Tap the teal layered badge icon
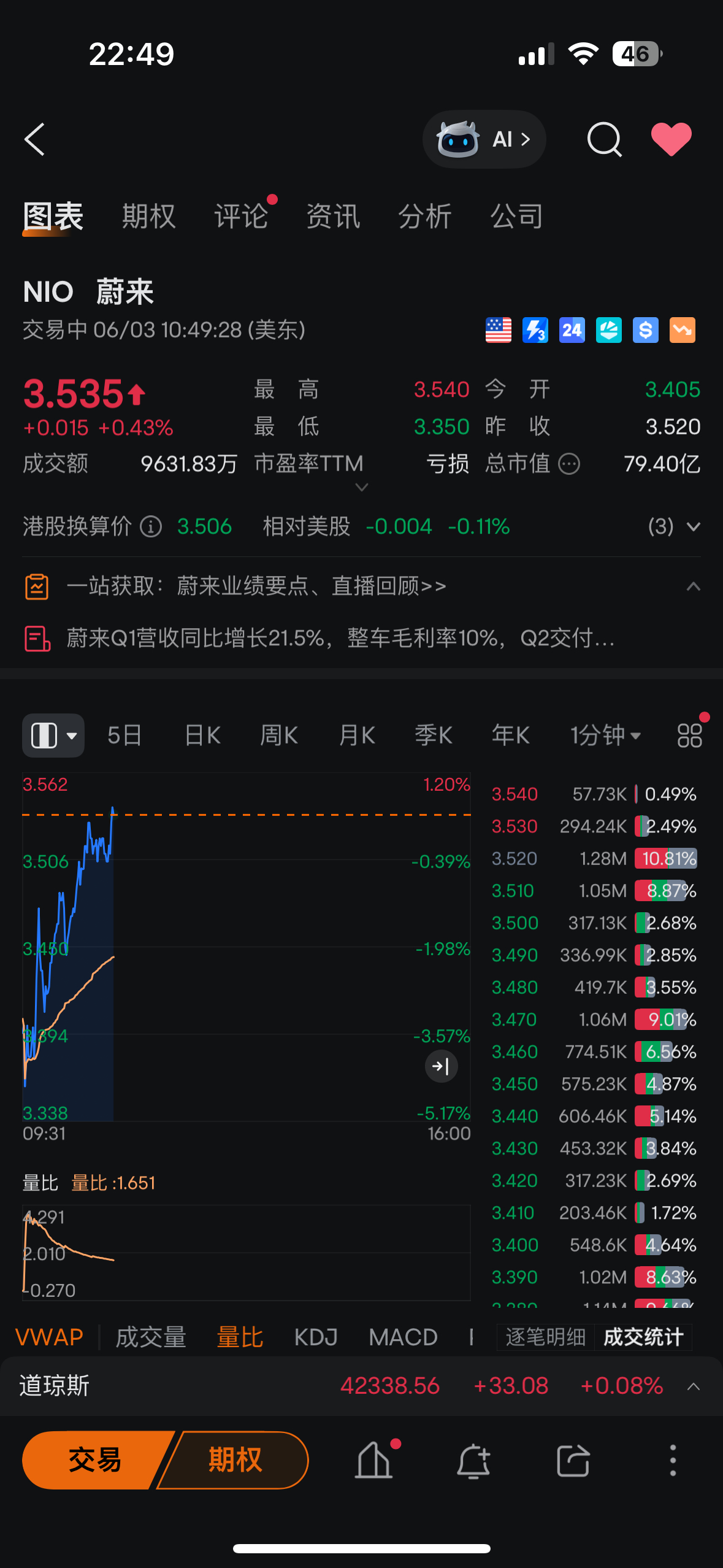 609,330
